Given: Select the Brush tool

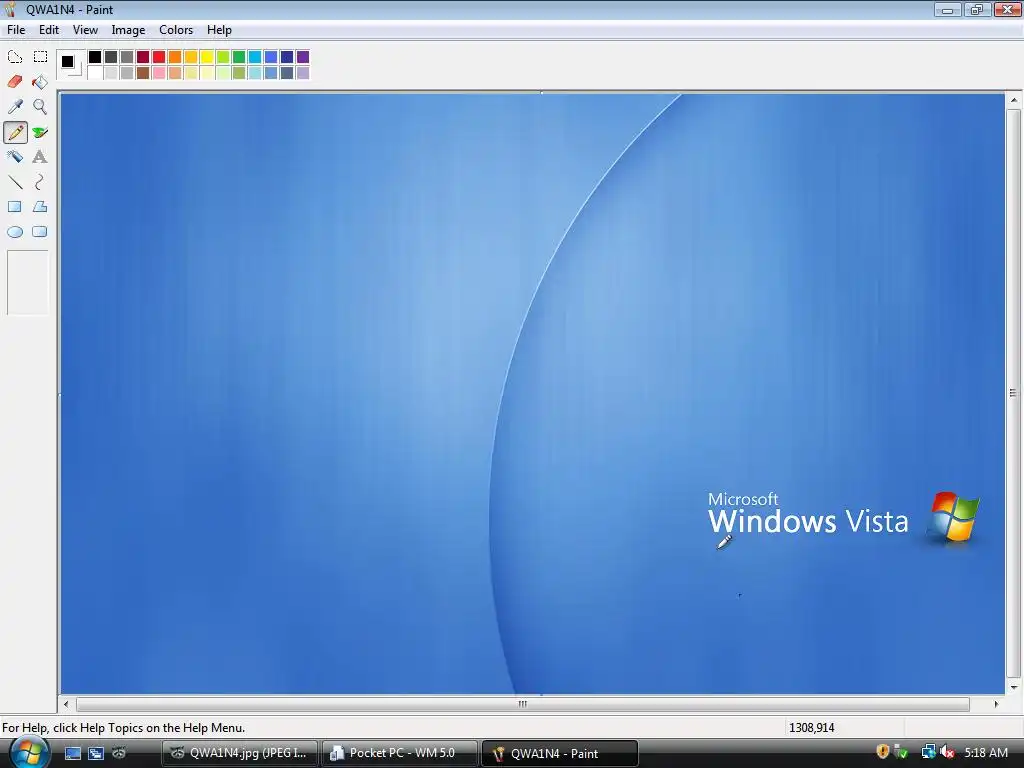Looking at the screenshot, I should (x=40, y=132).
